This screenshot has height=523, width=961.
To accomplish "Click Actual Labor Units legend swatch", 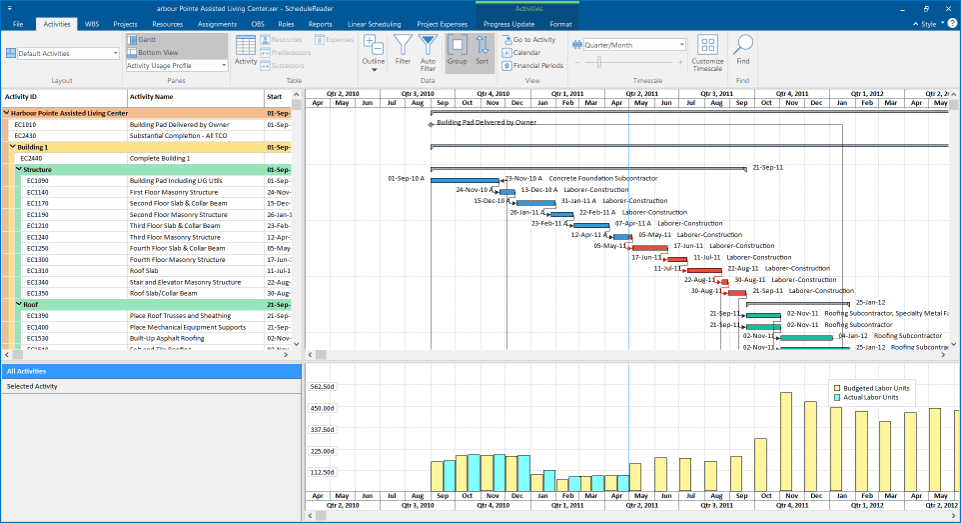I will click(x=837, y=397).
